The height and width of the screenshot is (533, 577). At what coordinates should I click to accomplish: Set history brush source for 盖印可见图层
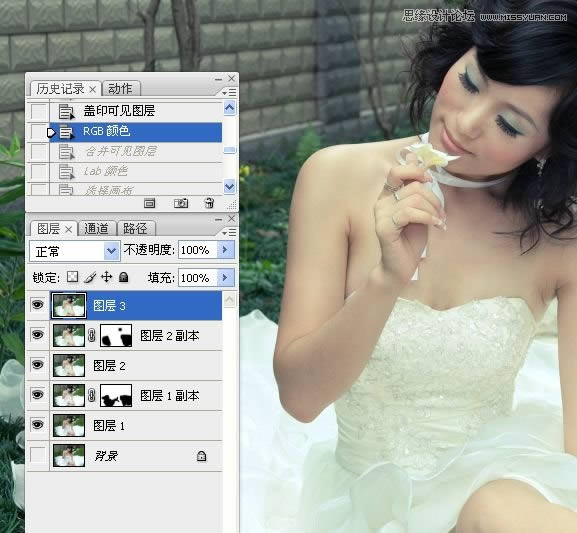pos(39,111)
